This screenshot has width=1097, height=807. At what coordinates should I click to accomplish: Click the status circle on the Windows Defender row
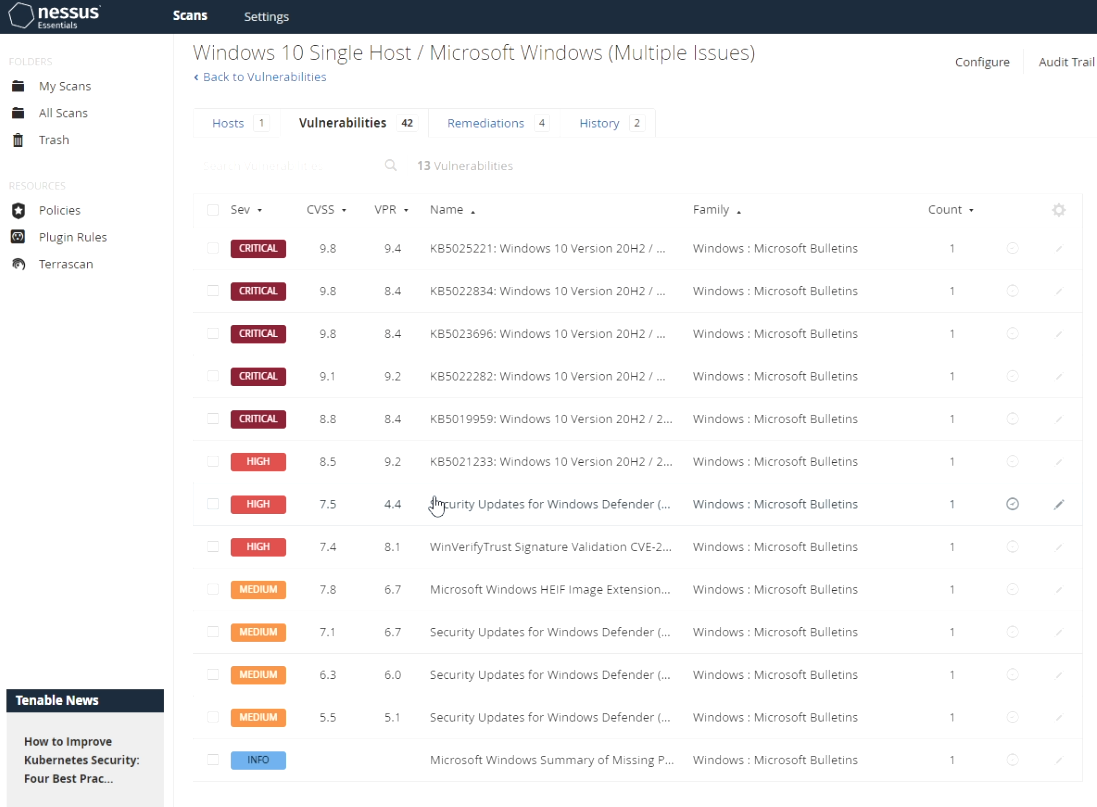pos(1012,504)
